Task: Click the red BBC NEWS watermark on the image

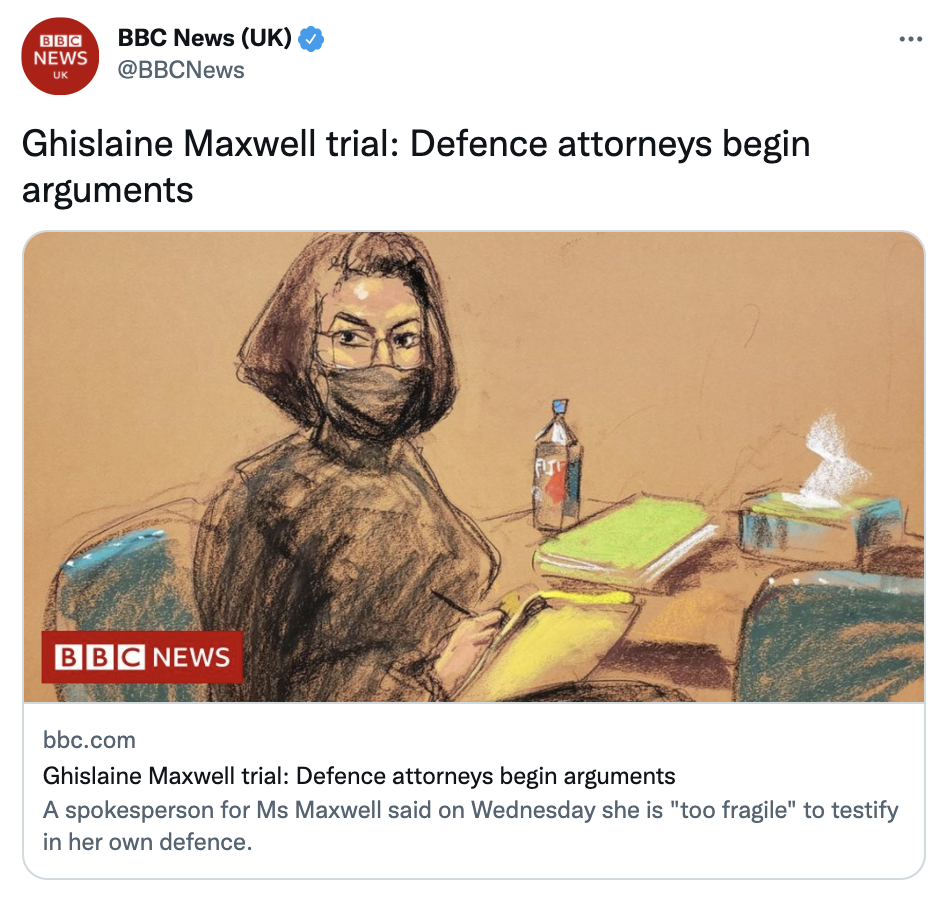Action: point(142,657)
